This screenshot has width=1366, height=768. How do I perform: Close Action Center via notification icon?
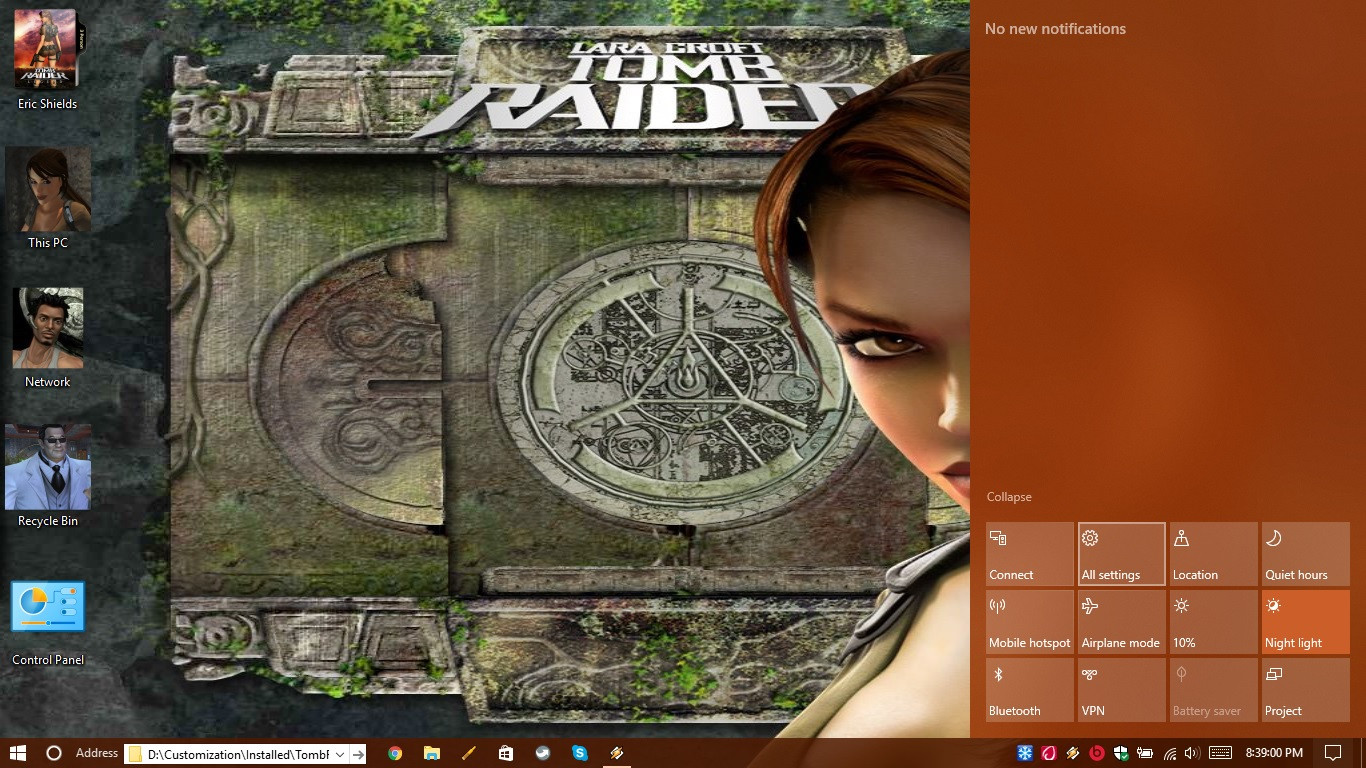click(x=1333, y=753)
